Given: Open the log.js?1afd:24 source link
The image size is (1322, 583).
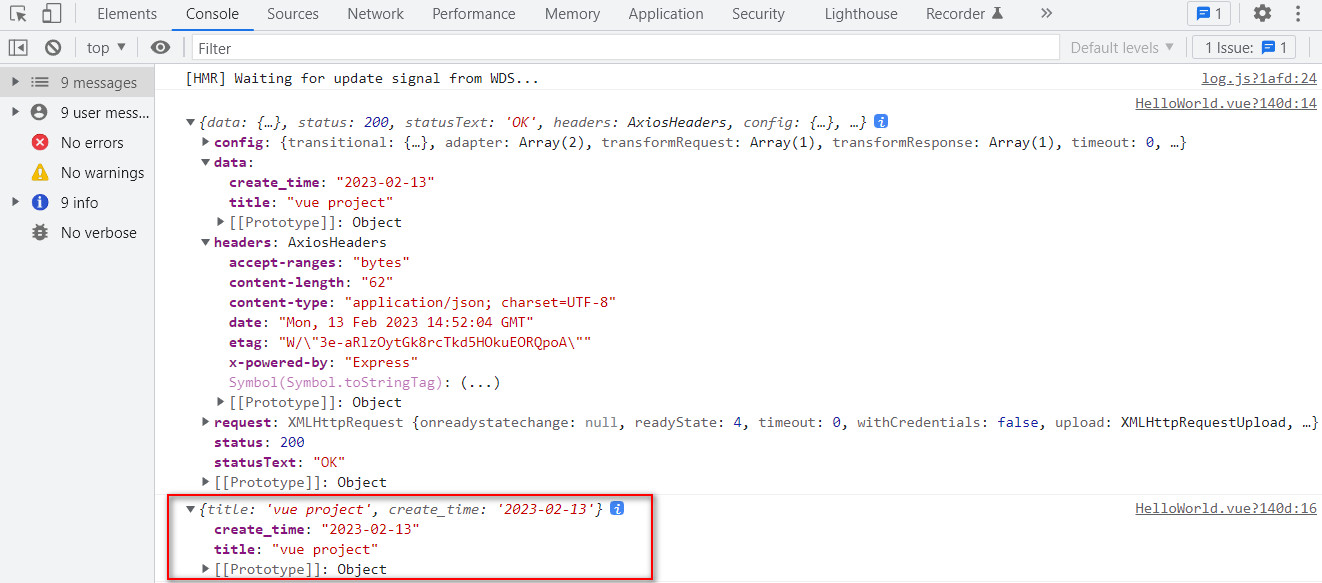Looking at the screenshot, I should (1258, 78).
